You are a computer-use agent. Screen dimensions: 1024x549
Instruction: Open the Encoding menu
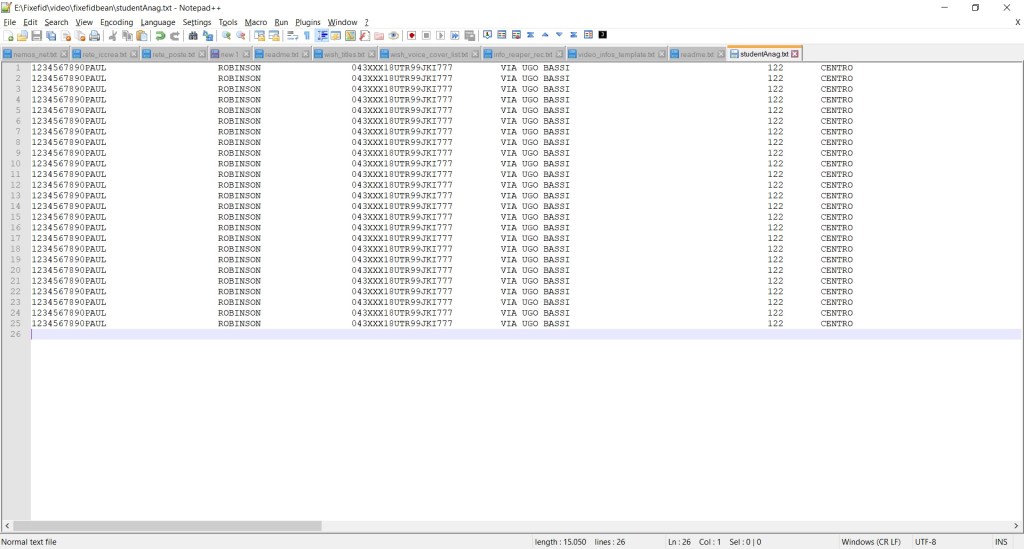point(116,22)
